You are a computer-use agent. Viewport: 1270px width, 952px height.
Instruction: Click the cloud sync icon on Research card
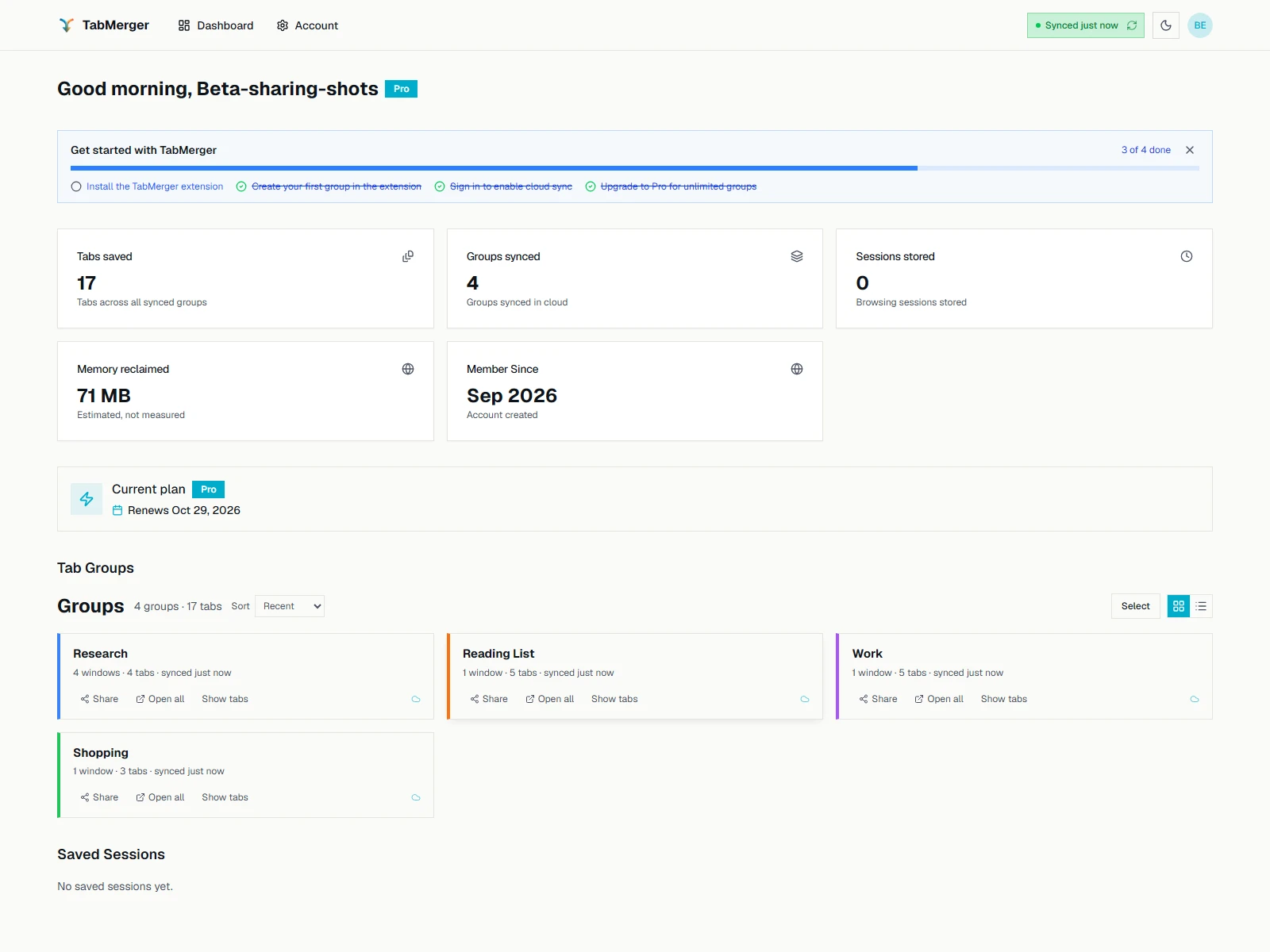pos(416,699)
